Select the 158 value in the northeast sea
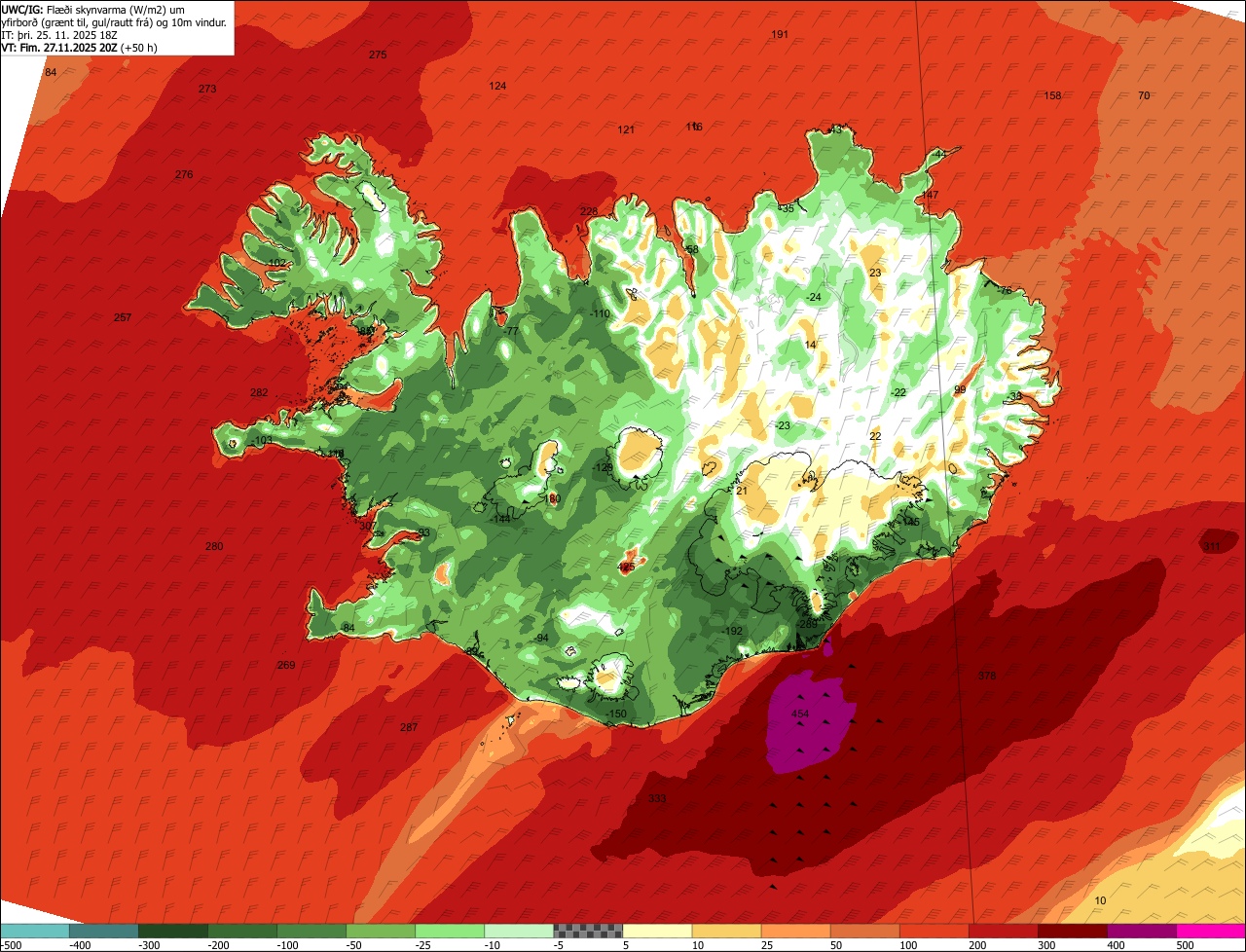1246x952 pixels. pos(1052,95)
